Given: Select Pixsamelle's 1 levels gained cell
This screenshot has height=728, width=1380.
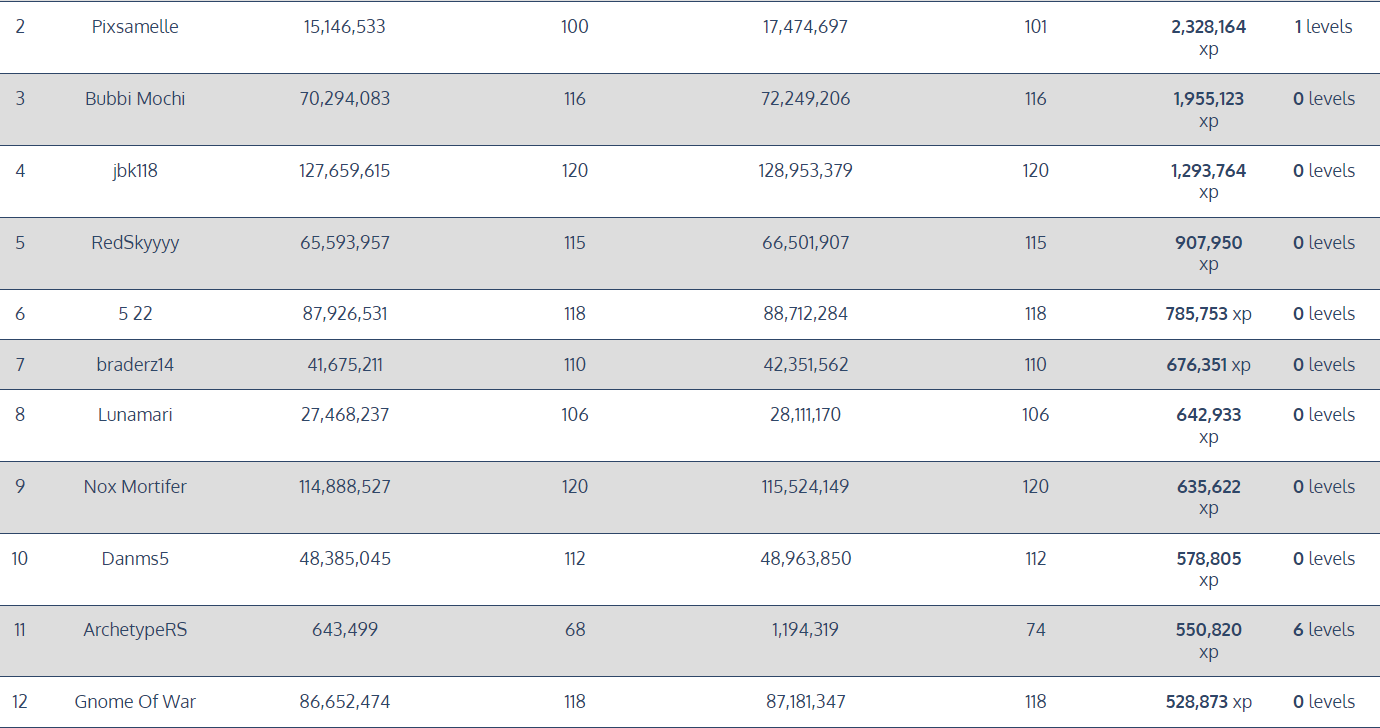Looking at the screenshot, I should point(1324,27).
